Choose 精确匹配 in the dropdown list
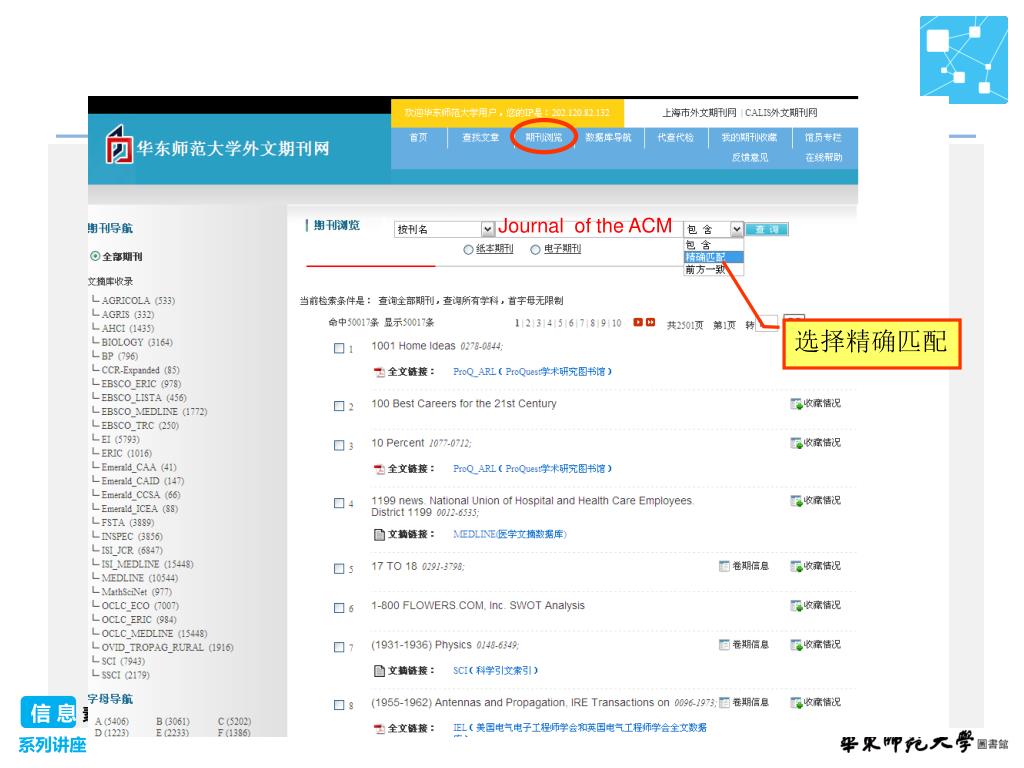1024x768 pixels. pyautogui.click(x=713, y=257)
